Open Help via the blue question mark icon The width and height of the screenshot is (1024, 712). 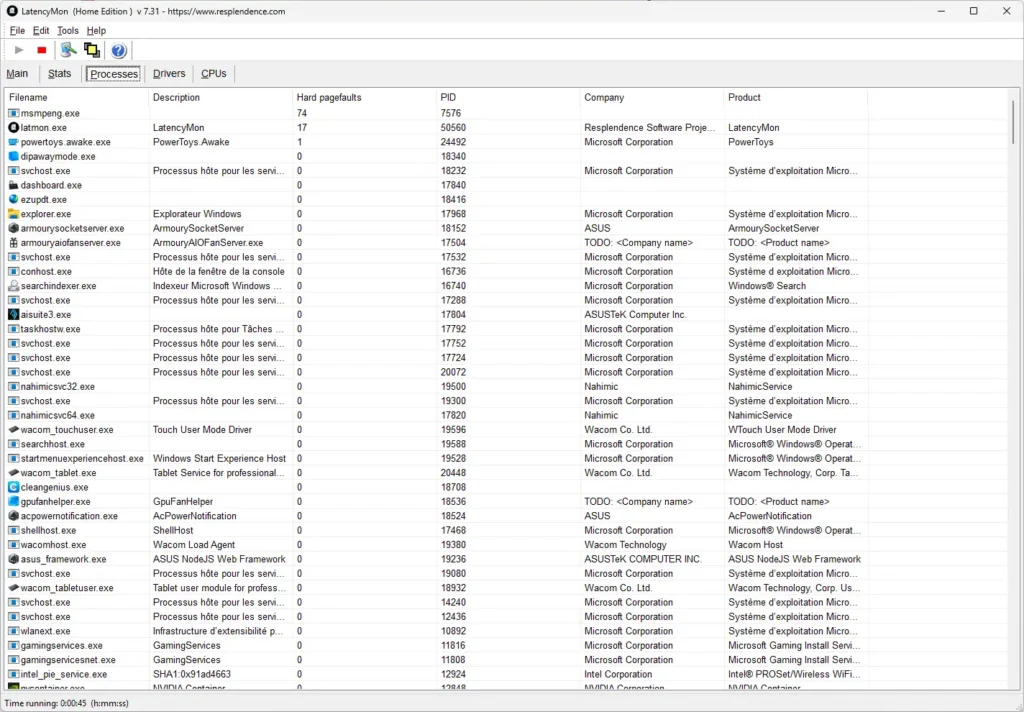coord(119,50)
